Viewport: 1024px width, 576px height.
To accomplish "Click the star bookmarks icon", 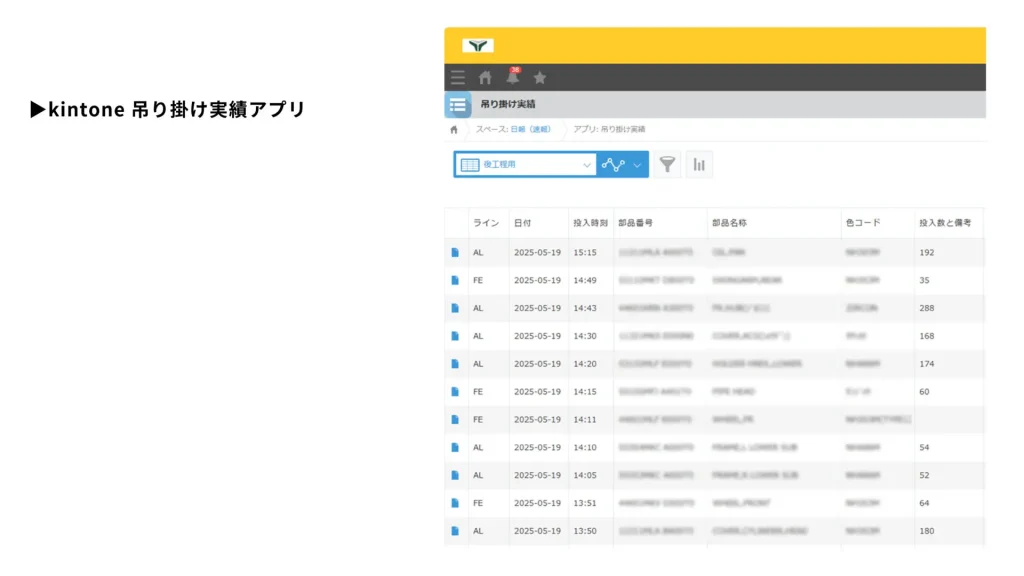I will (x=540, y=77).
